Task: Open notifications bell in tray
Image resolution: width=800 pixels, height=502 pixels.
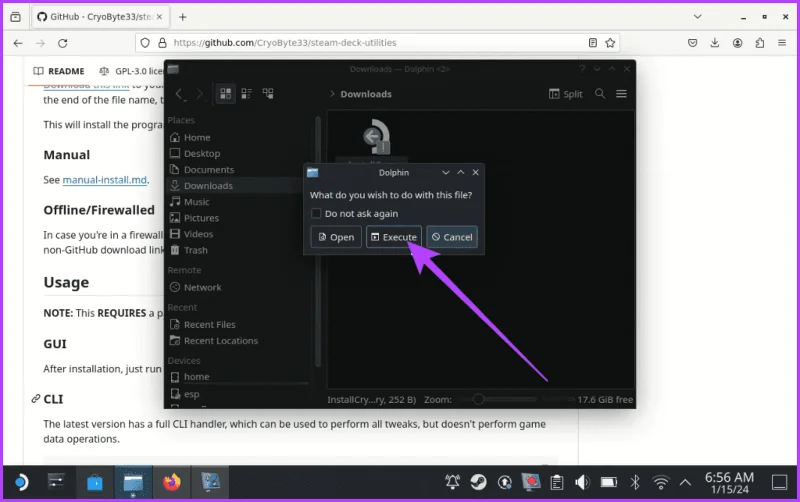Action: pyautogui.click(x=452, y=482)
